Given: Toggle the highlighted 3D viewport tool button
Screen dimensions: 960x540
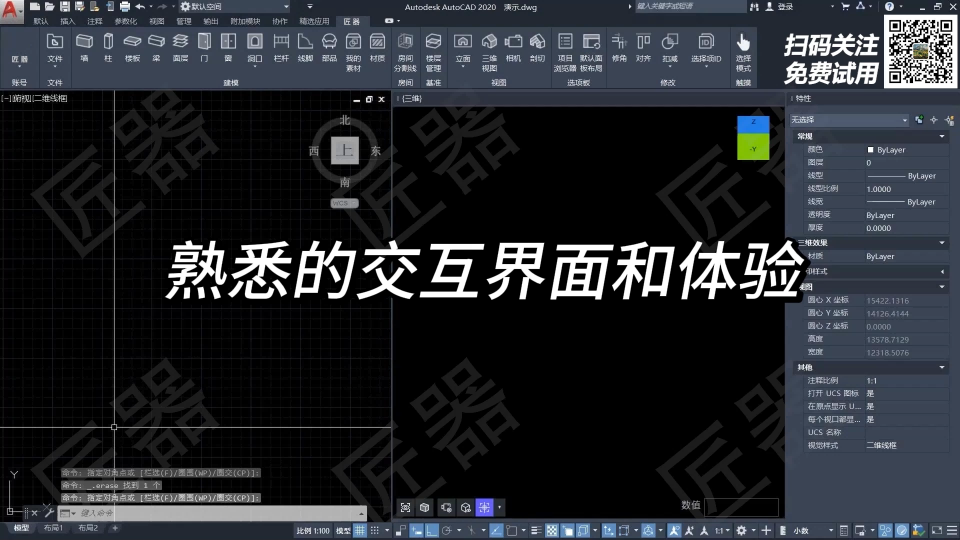Looking at the screenshot, I should (x=484, y=508).
